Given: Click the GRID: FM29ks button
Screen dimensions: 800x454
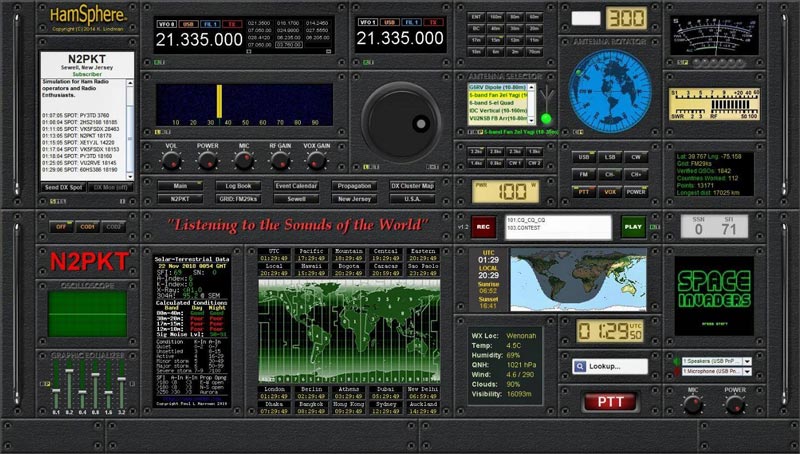Looking at the screenshot, I should [238, 198].
